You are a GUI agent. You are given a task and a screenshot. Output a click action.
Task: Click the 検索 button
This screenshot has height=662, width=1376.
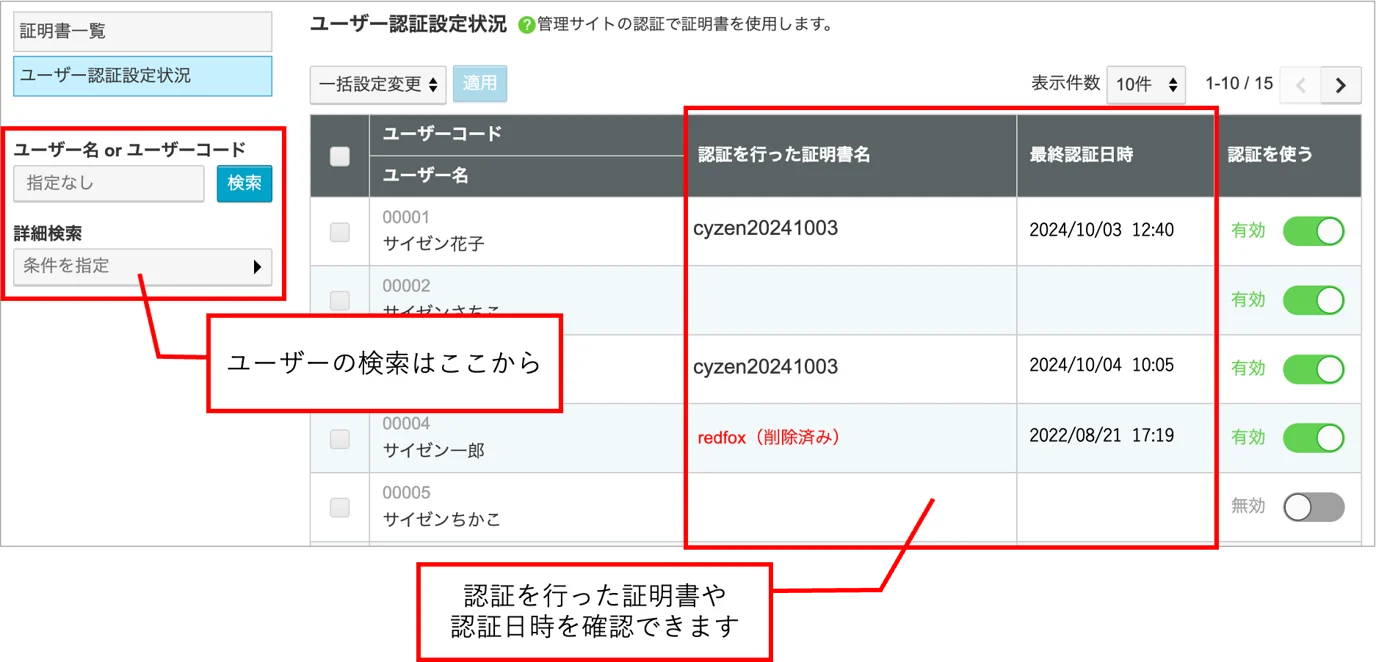pos(245,184)
